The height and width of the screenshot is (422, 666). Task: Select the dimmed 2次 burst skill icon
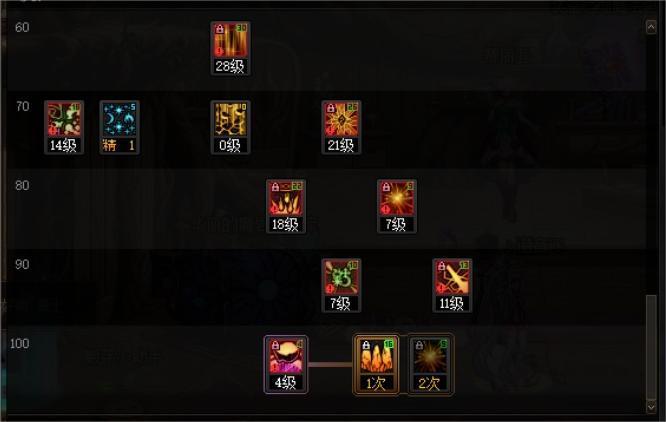[429, 365]
